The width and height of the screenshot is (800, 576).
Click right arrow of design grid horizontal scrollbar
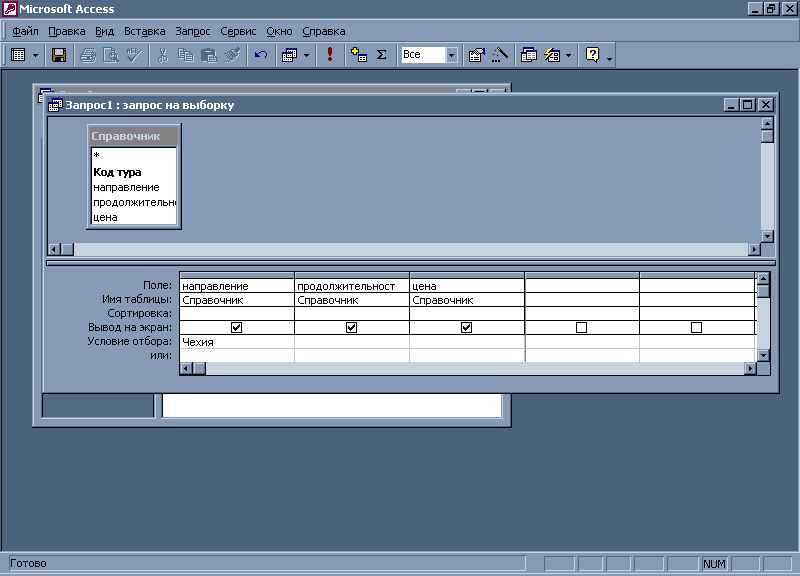[750, 368]
